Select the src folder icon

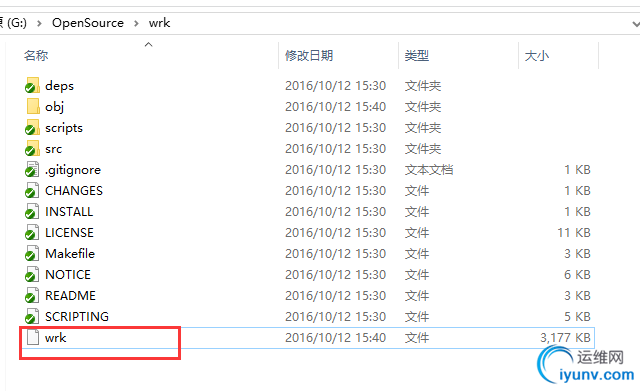click(x=32, y=149)
